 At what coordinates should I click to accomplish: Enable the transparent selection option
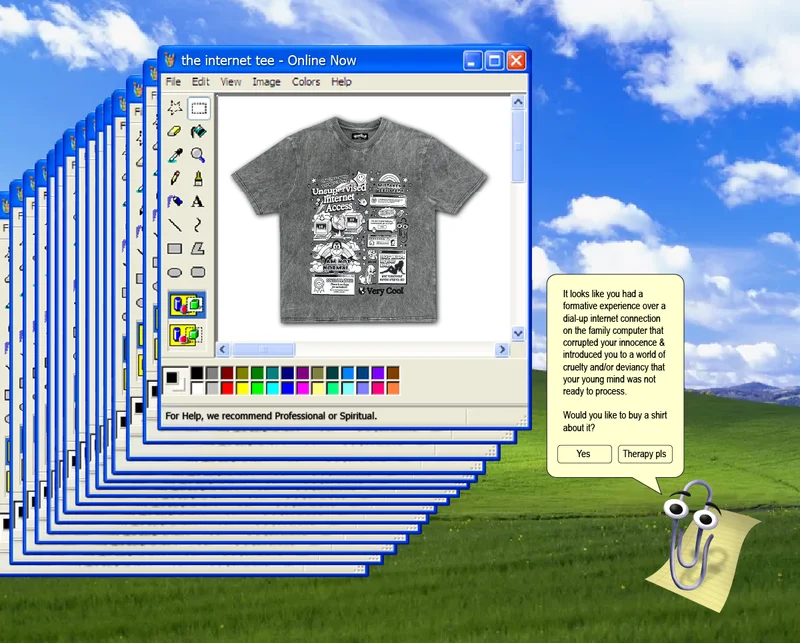click(187, 335)
